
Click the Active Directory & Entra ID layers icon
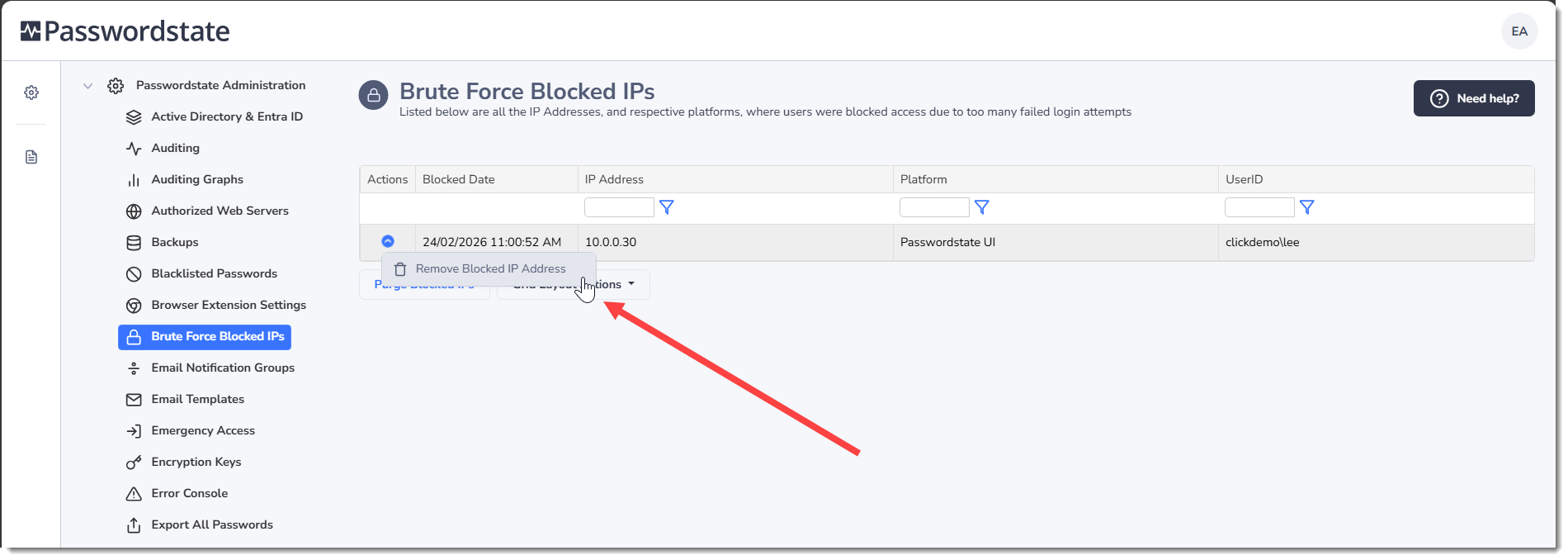click(134, 117)
